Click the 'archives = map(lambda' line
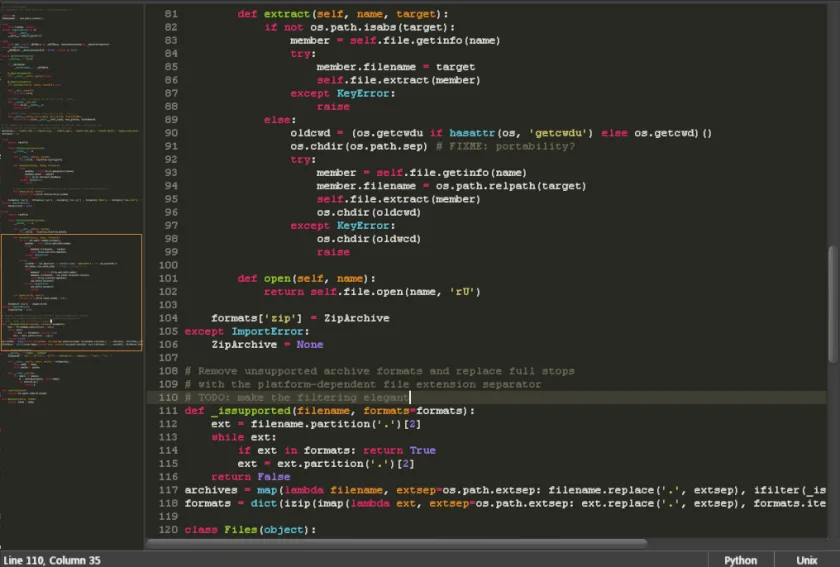The width and height of the screenshot is (840, 567). pos(254,490)
